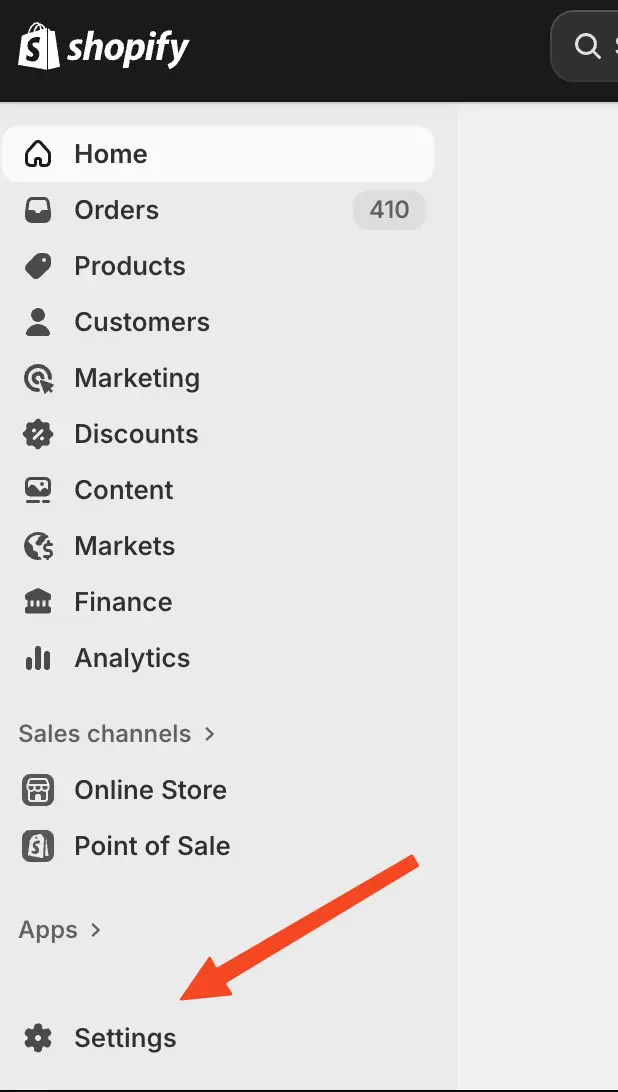Screen dimensions: 618x1092
Task: Click the Analytics bar chart icon
Action: pyautogui.click(x=38, y=658)
